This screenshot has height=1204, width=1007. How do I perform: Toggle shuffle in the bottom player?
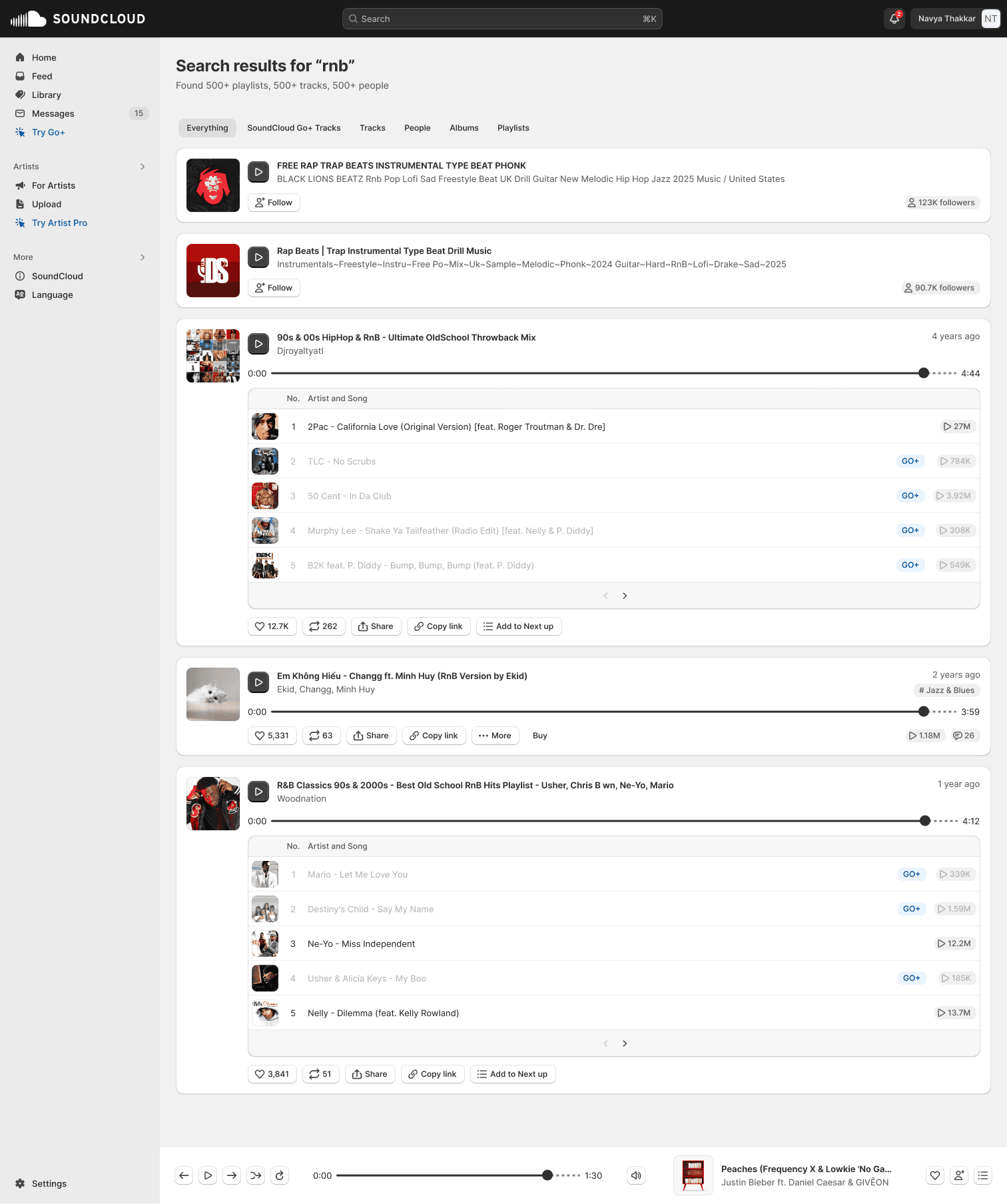256,1175
